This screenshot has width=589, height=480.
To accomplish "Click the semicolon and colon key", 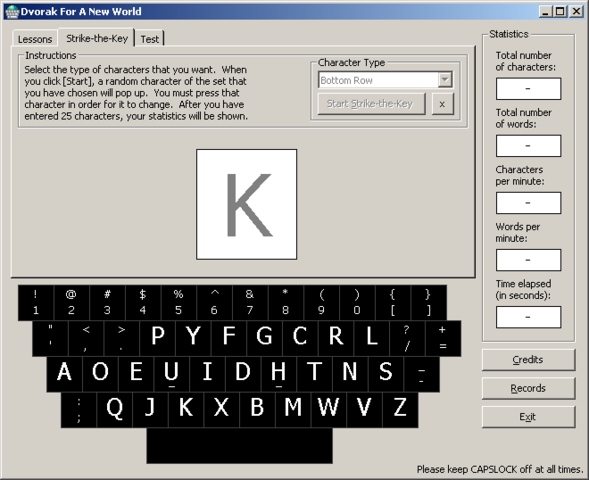I will (79, 409).
